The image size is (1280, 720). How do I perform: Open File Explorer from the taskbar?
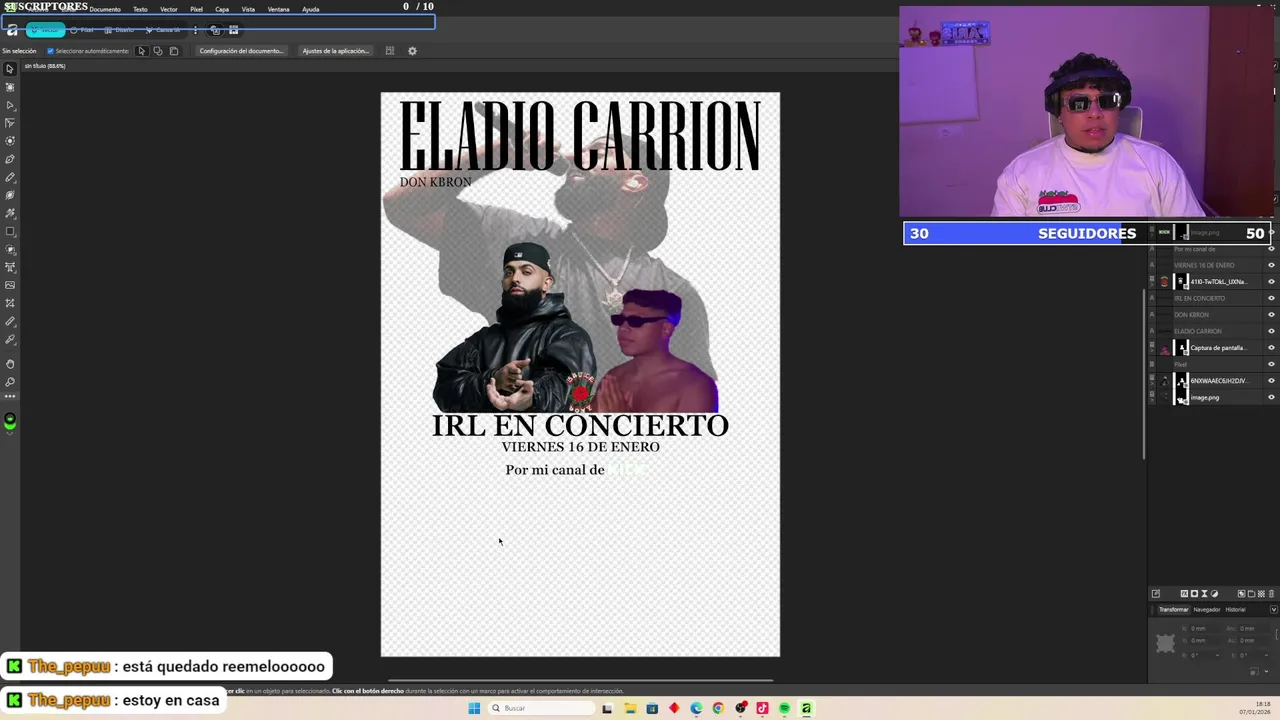coord(630,708)
